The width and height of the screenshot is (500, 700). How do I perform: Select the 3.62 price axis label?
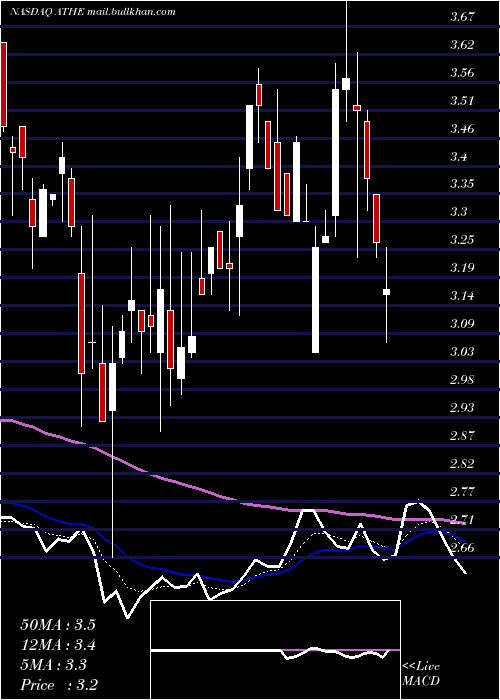point(462,45)
